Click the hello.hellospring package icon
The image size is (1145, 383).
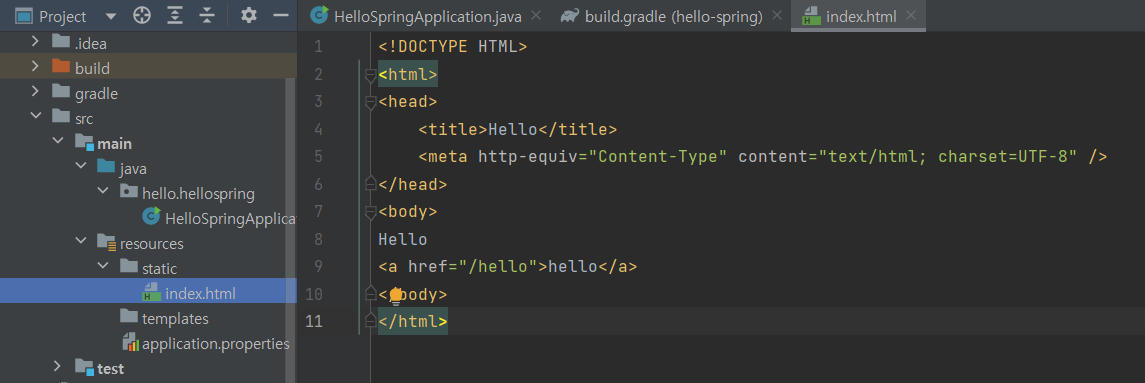(129, 192)
